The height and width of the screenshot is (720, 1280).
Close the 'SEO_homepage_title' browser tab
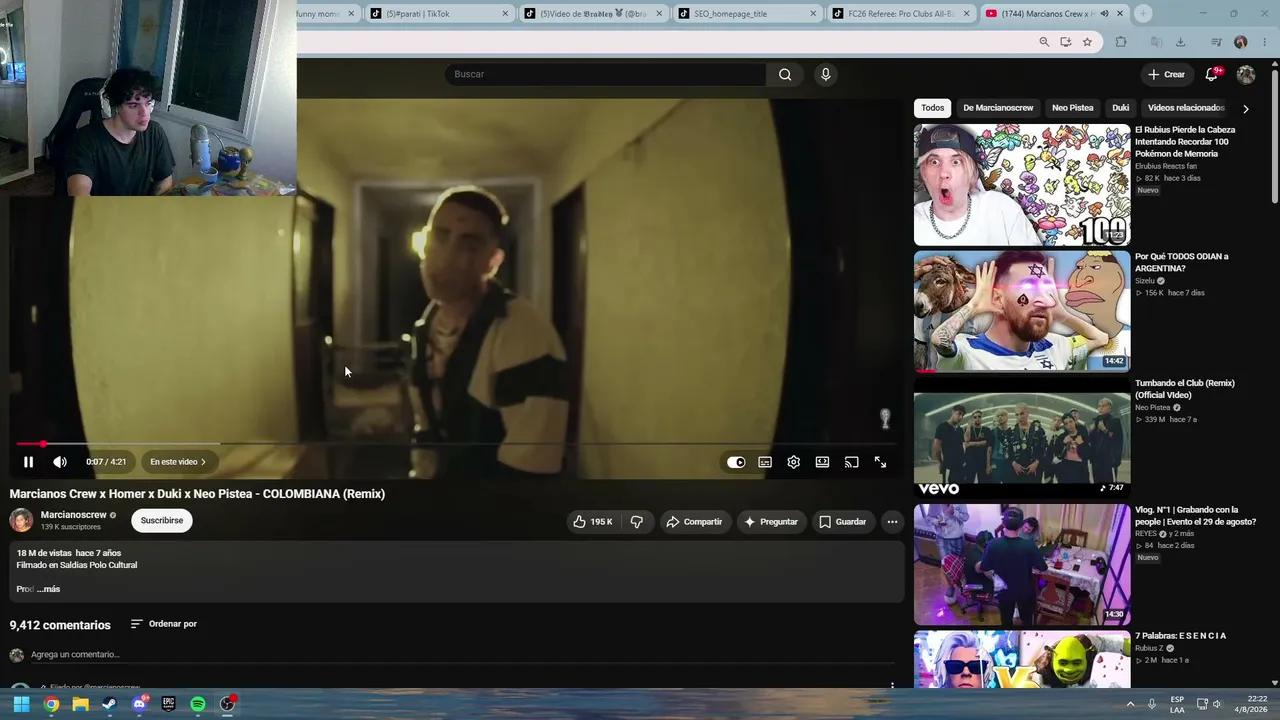click(x=813, y=14)
